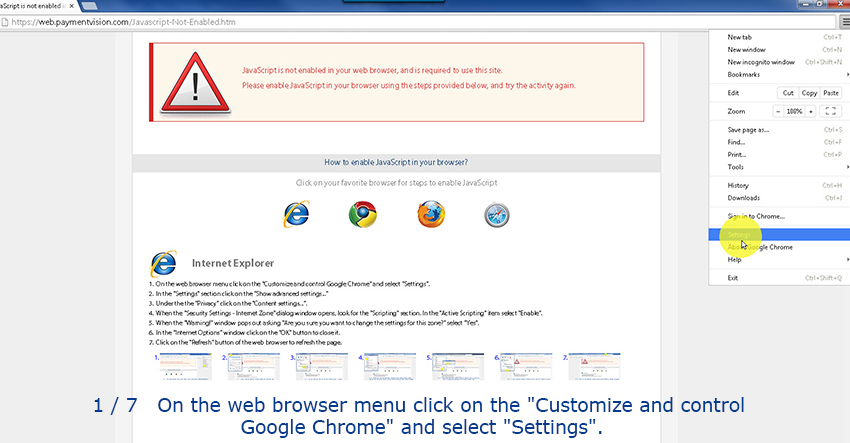Close the JavaScript not enabled tab
Image resolution: width=850 pixels, height=443 pixels.
[x=72, y=6]
